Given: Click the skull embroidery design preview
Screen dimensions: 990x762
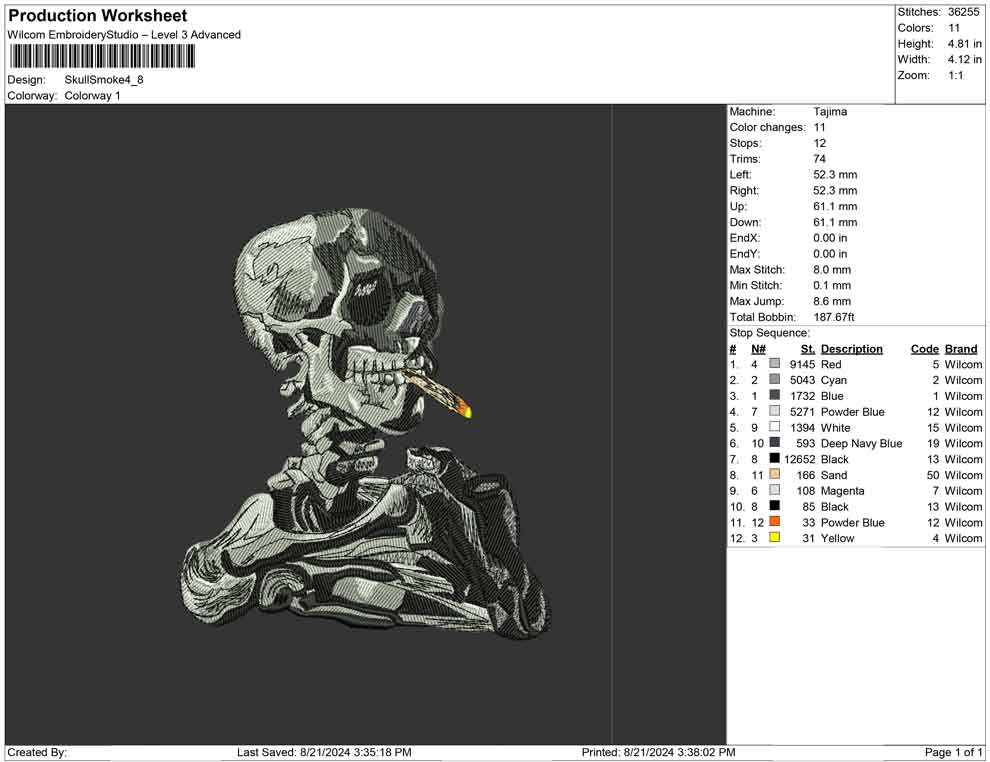Looking at the screenshot, I should [365, 422].
